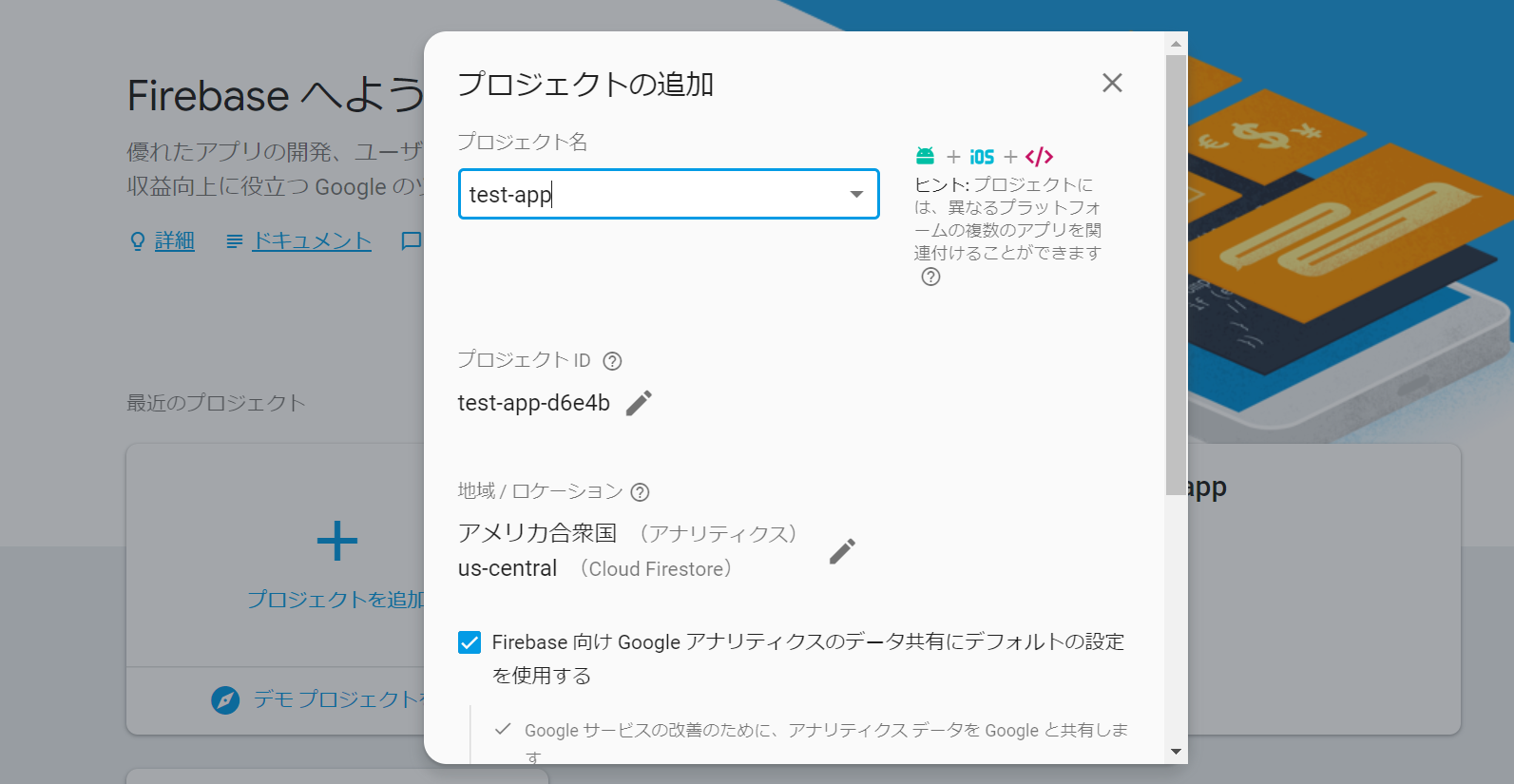Open the ドキュメント link on background page
The image size is (1514, 784).
(x=312, y=241)
